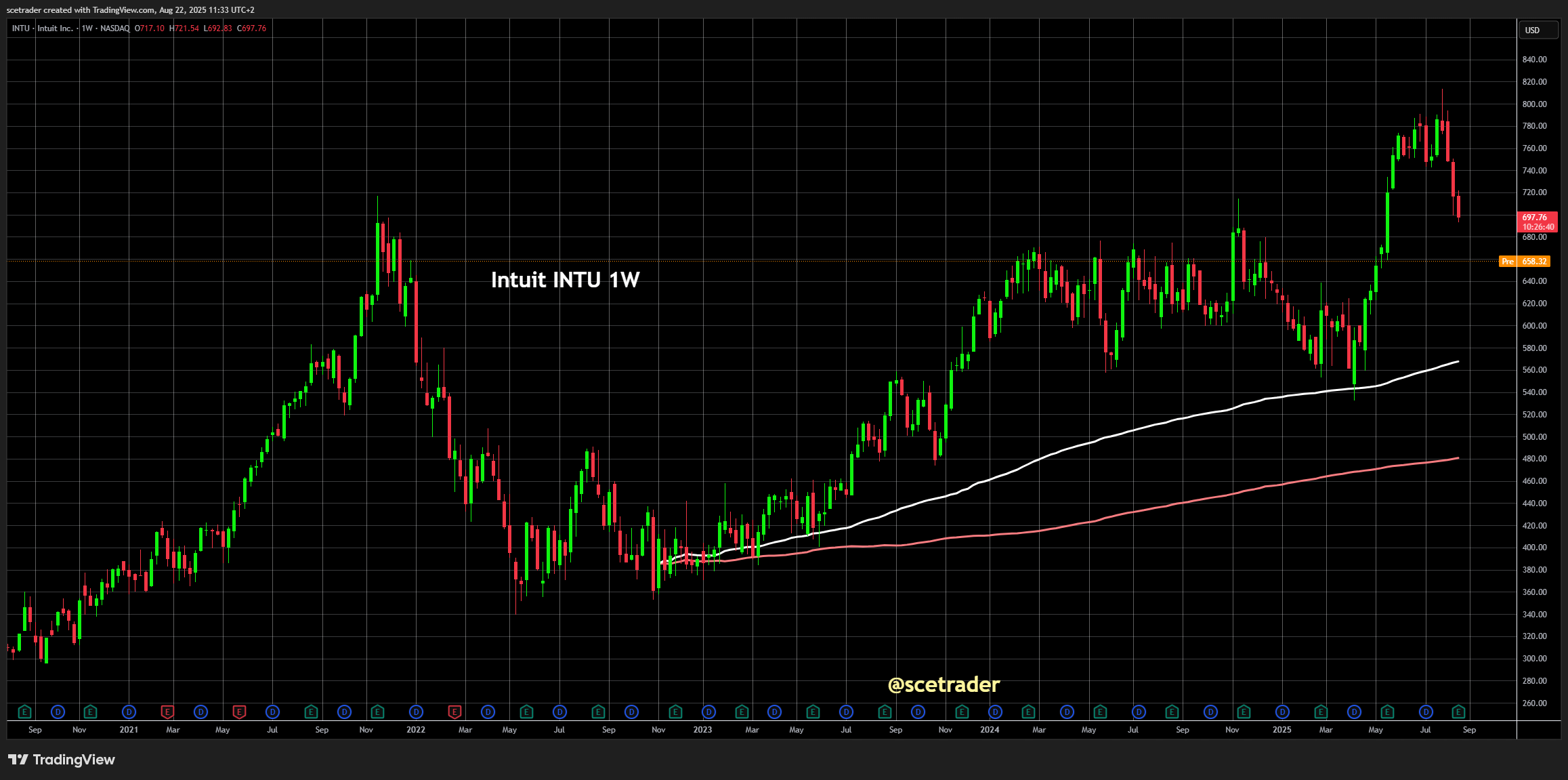This screenshot has height=780, width=1568.
Task: Click the earnings marker near May 2025
Action: click(x=1387, y=712)
